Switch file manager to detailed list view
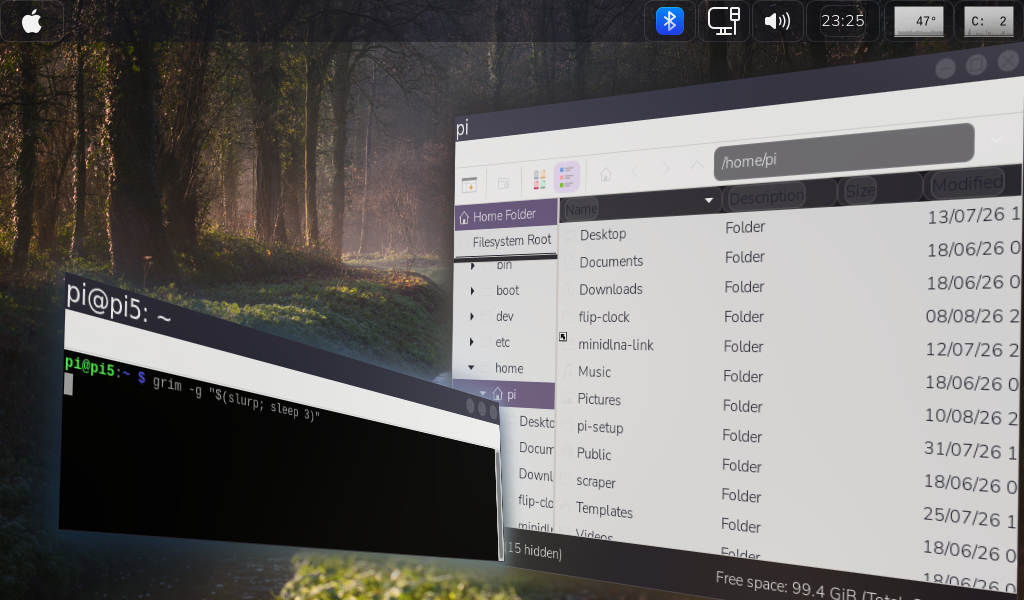This screenshot has height=600, width=1024. pos(566,177)
